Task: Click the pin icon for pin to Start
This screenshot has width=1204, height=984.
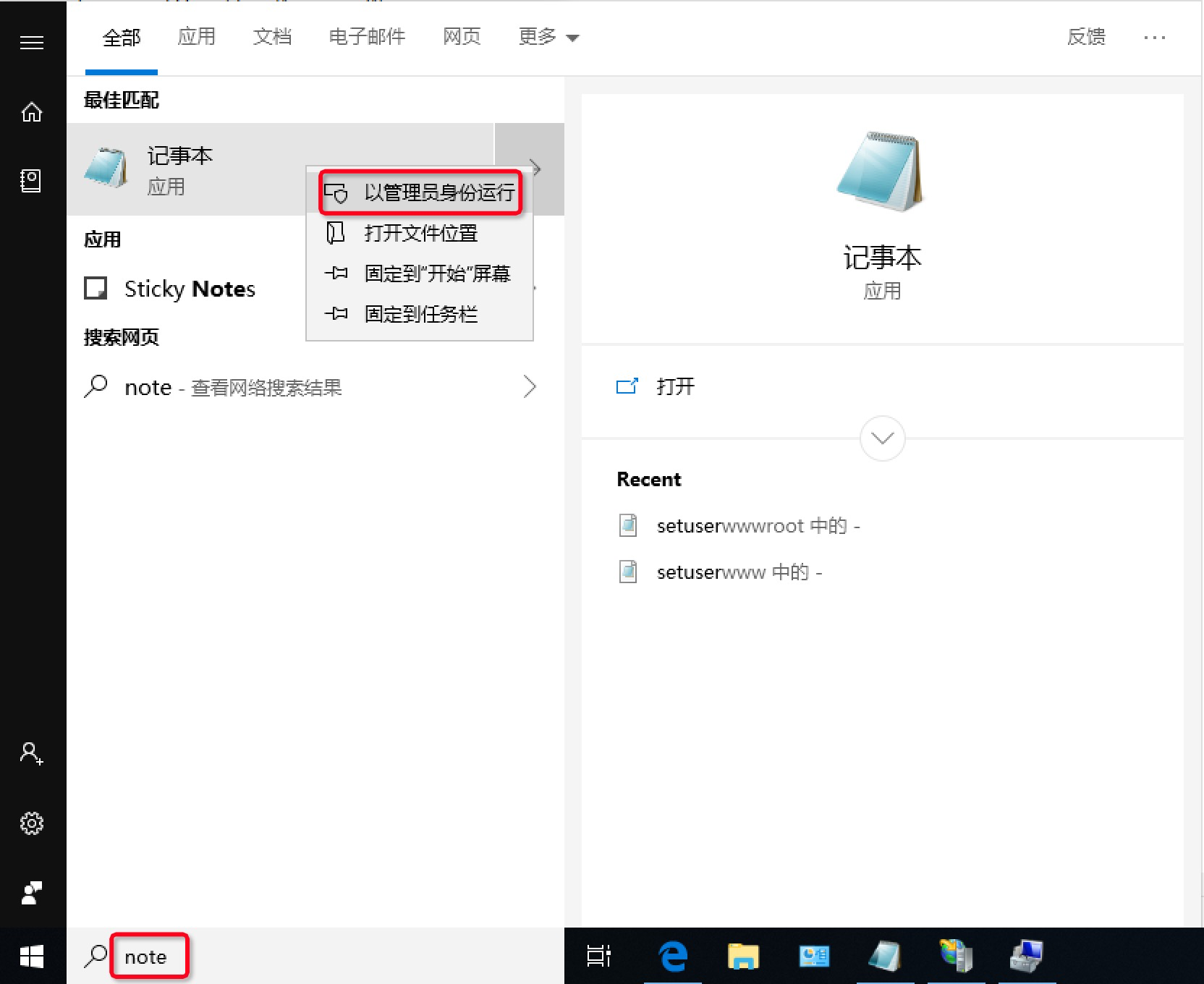Action: click(336, 273)
